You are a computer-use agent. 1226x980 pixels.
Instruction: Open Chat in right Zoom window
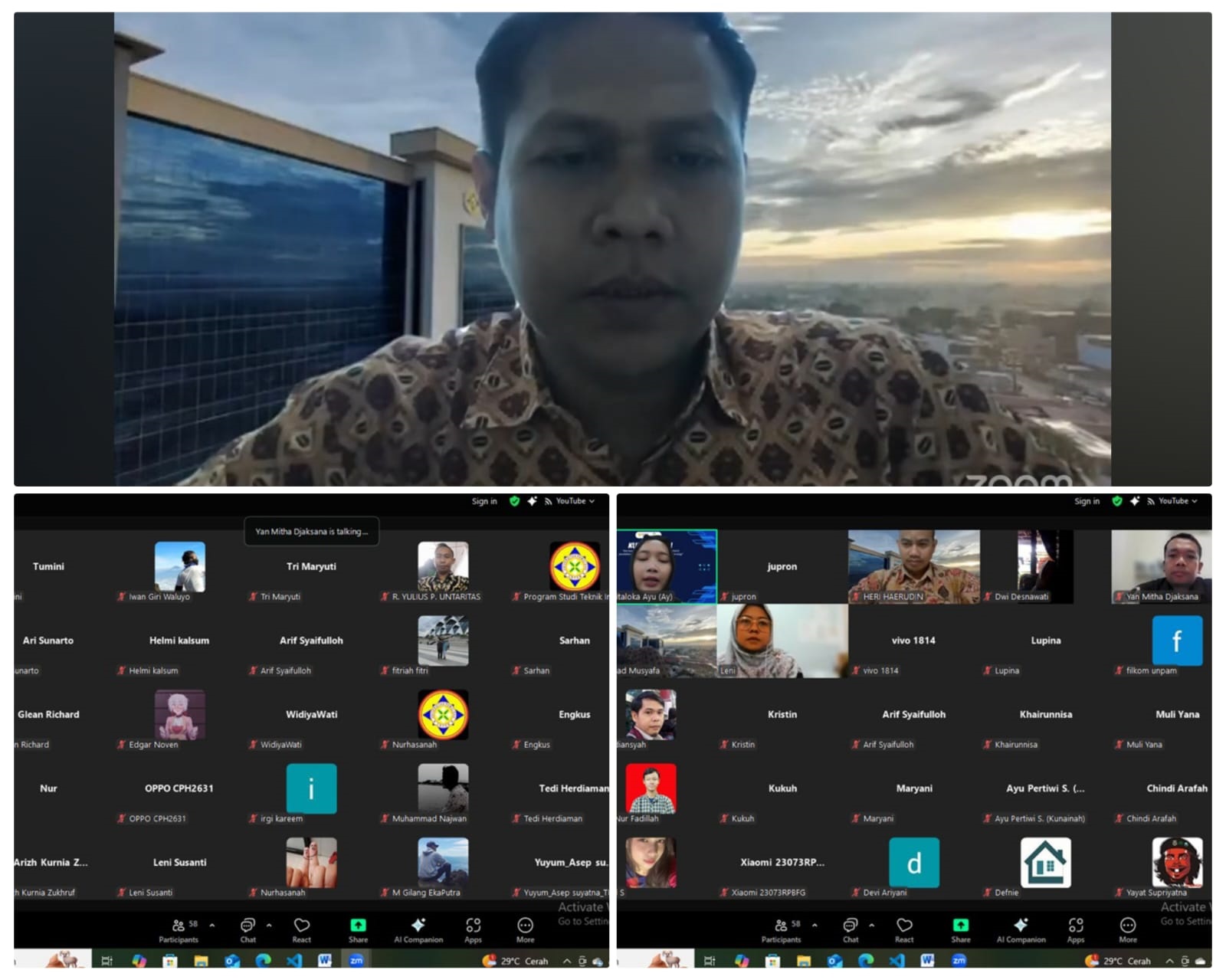pos(850,930)
